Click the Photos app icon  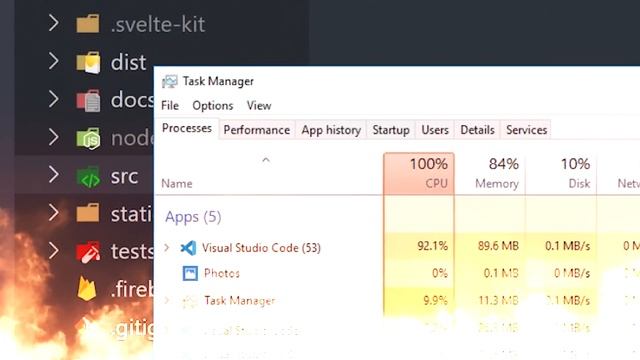(190, 273)
